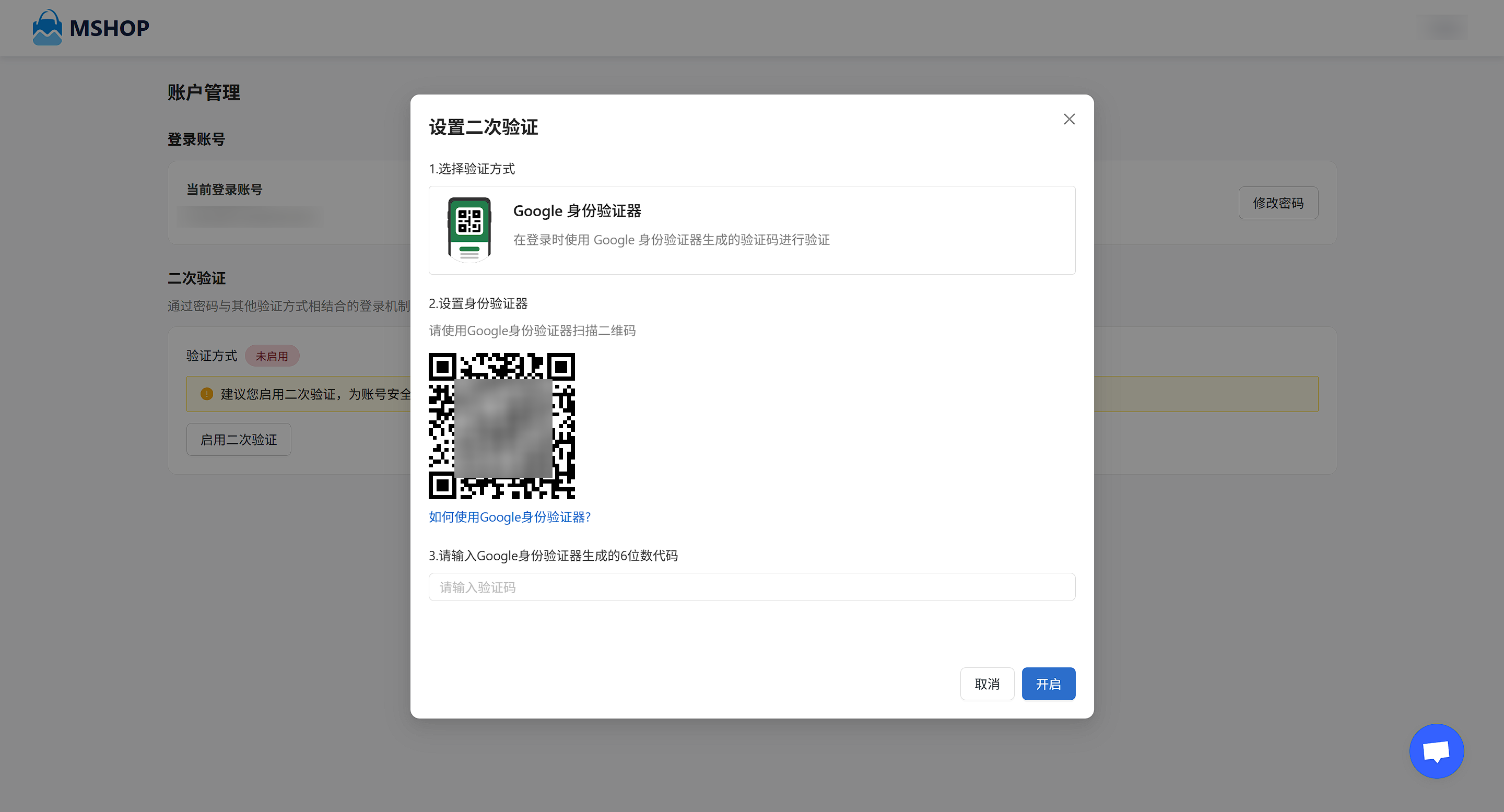1504x812 pixels.
Task: Focus the 请输入验证码 input field
Action: coord(751,587)
